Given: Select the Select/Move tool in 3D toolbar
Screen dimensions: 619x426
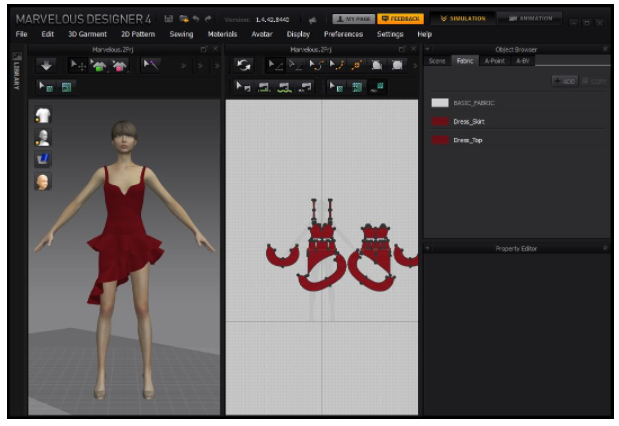Looking at the screenshot, I should (78, 64).
